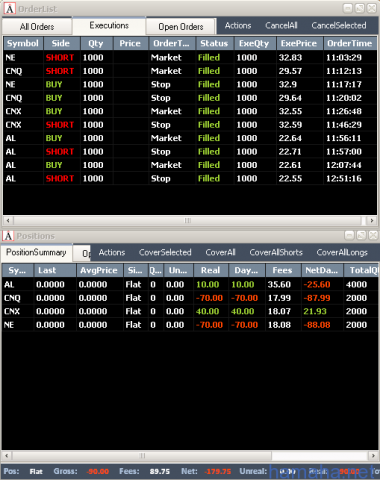The width and height of the screenshot is (380, 480).
Task: Select the PositionSummary tab
Action: coord(36,252)
